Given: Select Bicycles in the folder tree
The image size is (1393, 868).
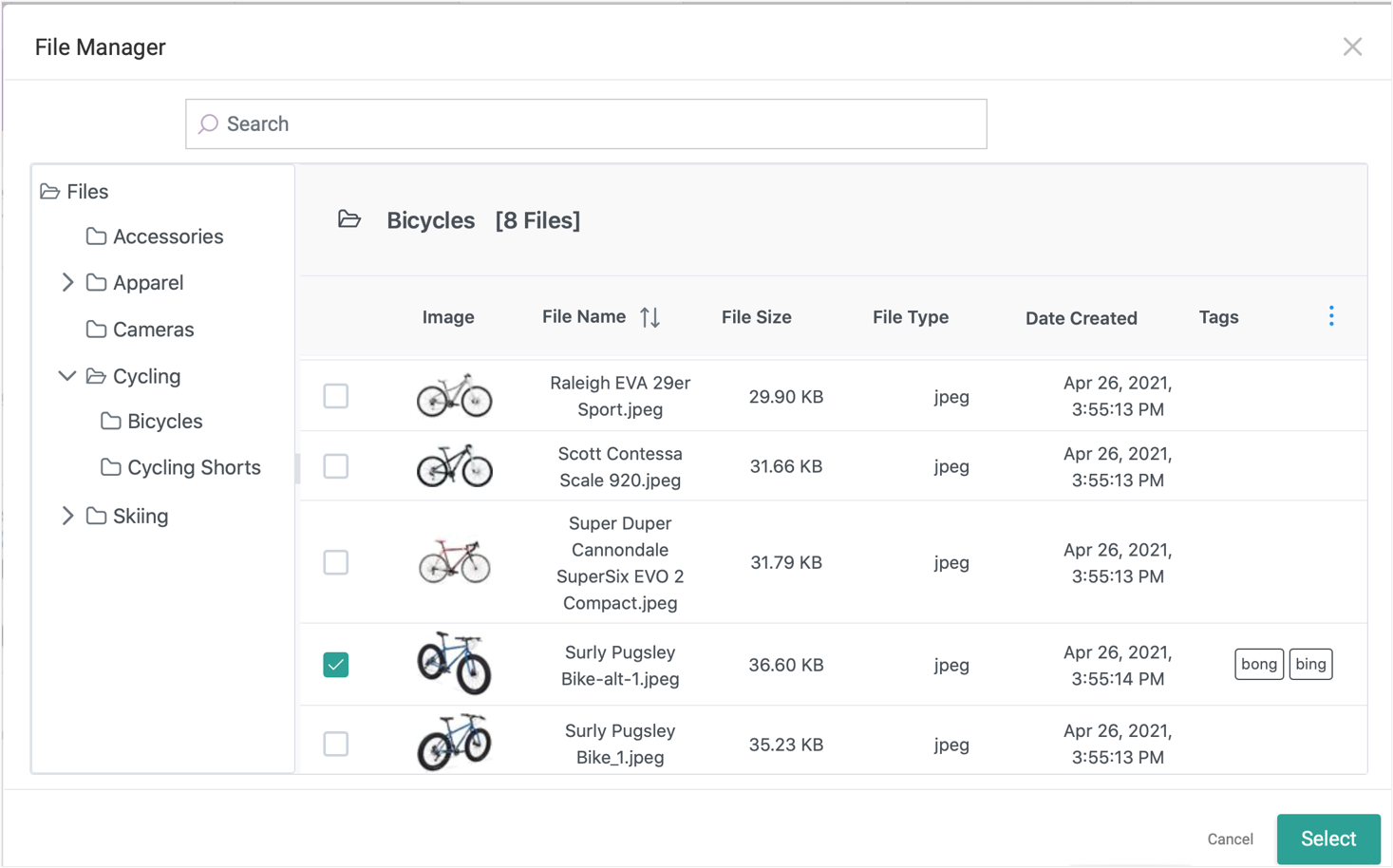Looking at the screenshot, I should 165,421.
